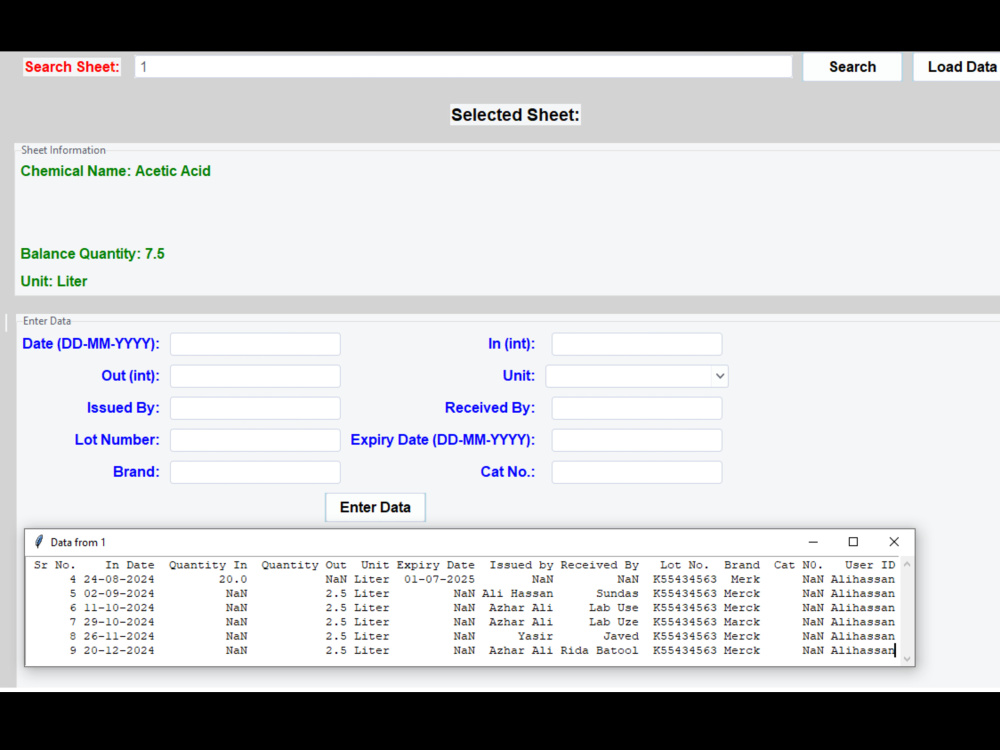1000x750 pixels.
Task: Click the Search Sheet label
Action: [72, 67]
